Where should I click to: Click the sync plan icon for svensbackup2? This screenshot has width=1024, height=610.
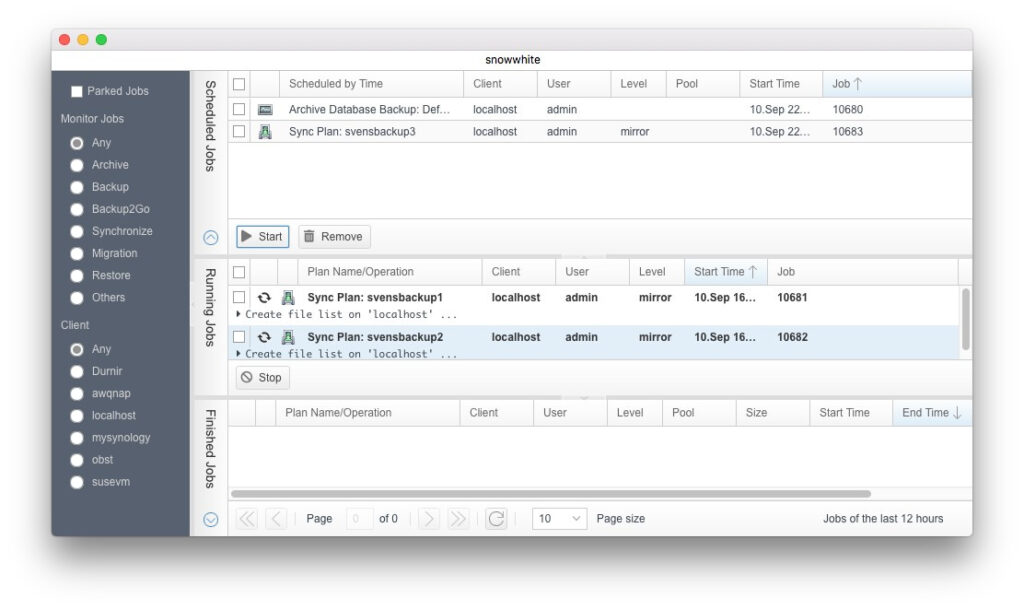tap(288, 338)
